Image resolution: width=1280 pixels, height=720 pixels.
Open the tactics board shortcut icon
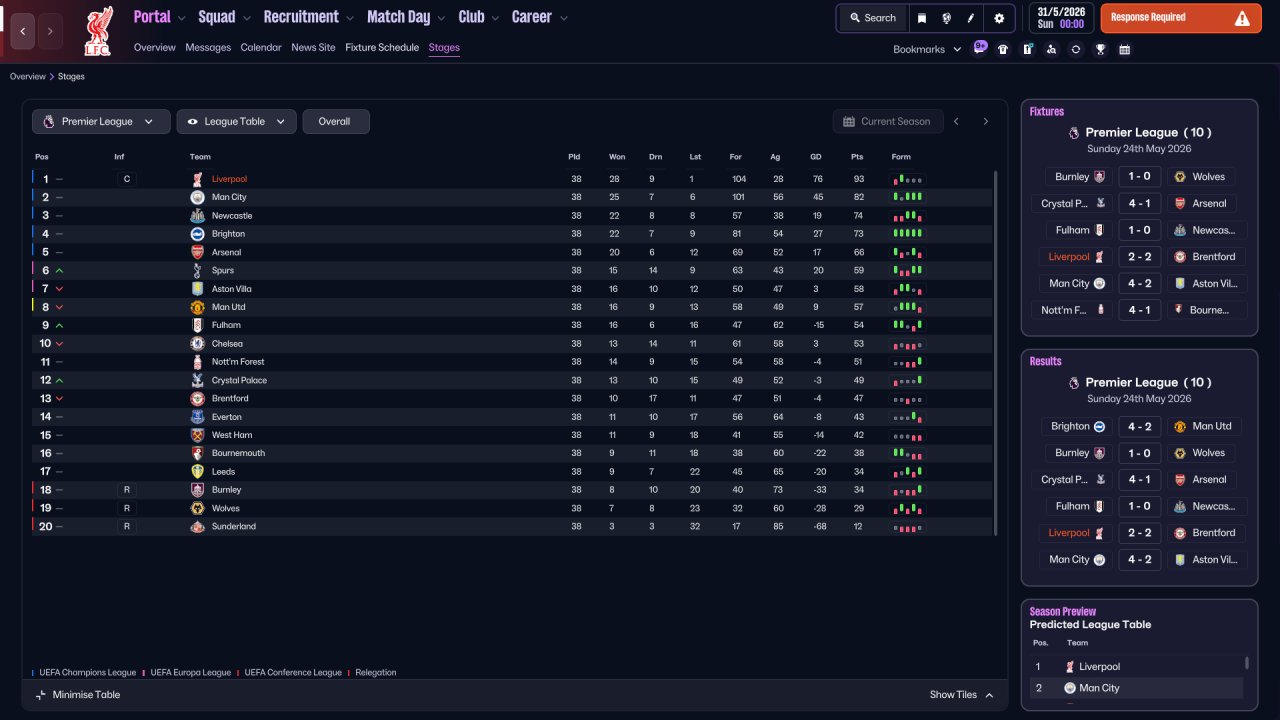point(1027,49)
